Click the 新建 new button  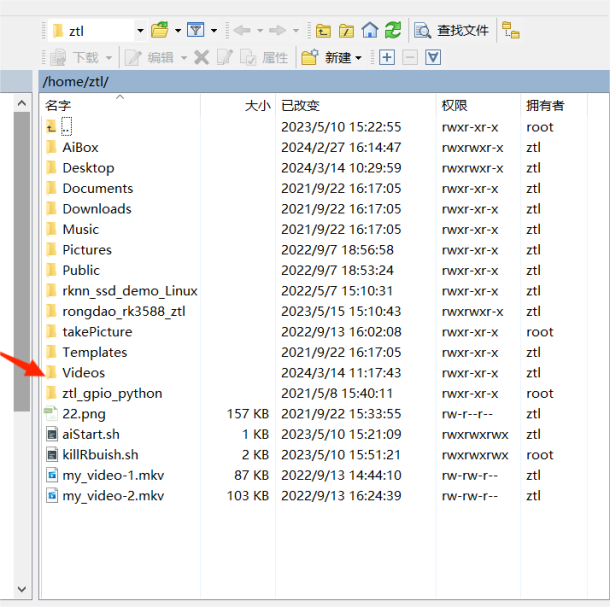pyautogui.click(x=331, y=58)
